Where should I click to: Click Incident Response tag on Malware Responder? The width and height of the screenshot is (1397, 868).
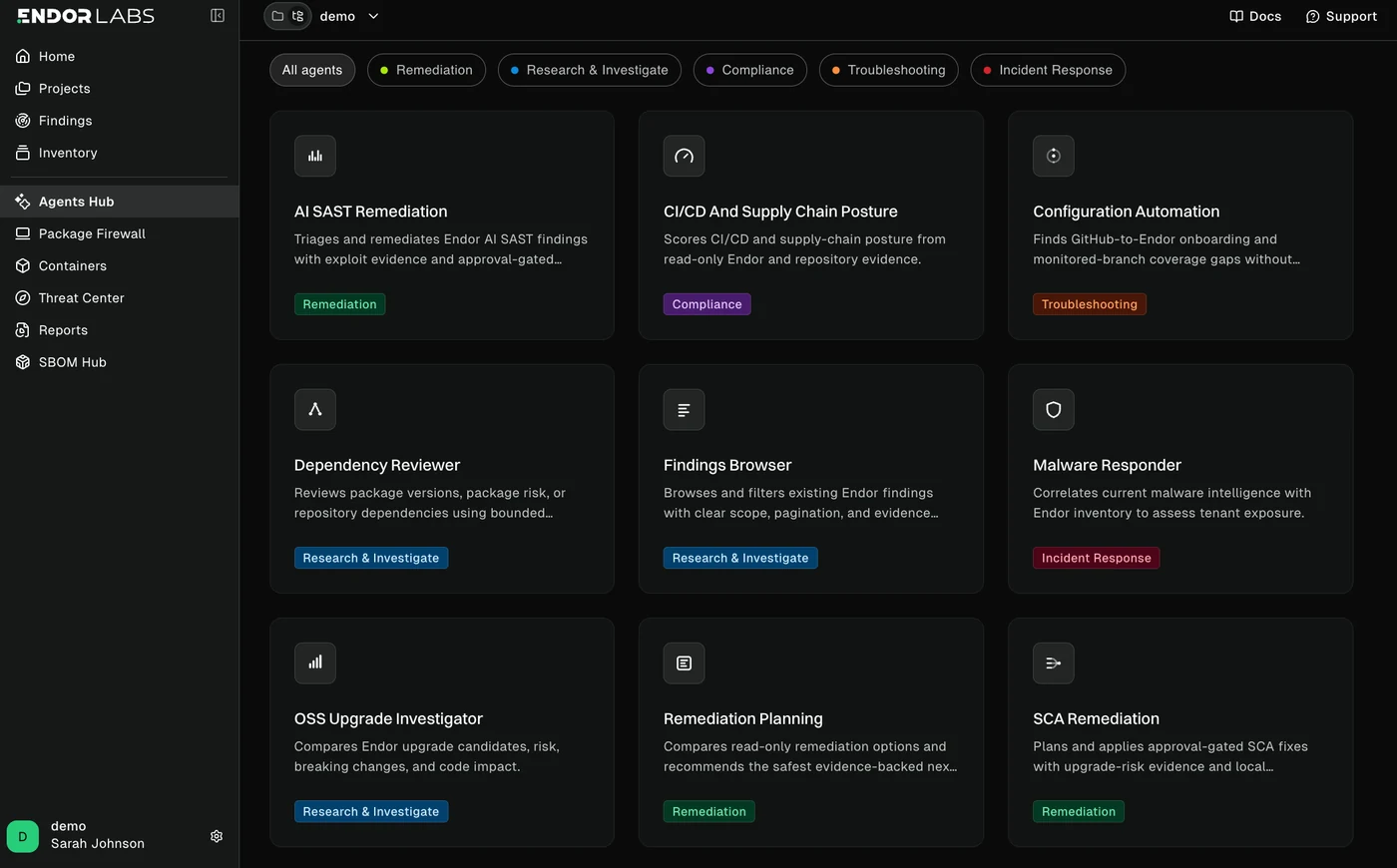(x=1096, y=558)
